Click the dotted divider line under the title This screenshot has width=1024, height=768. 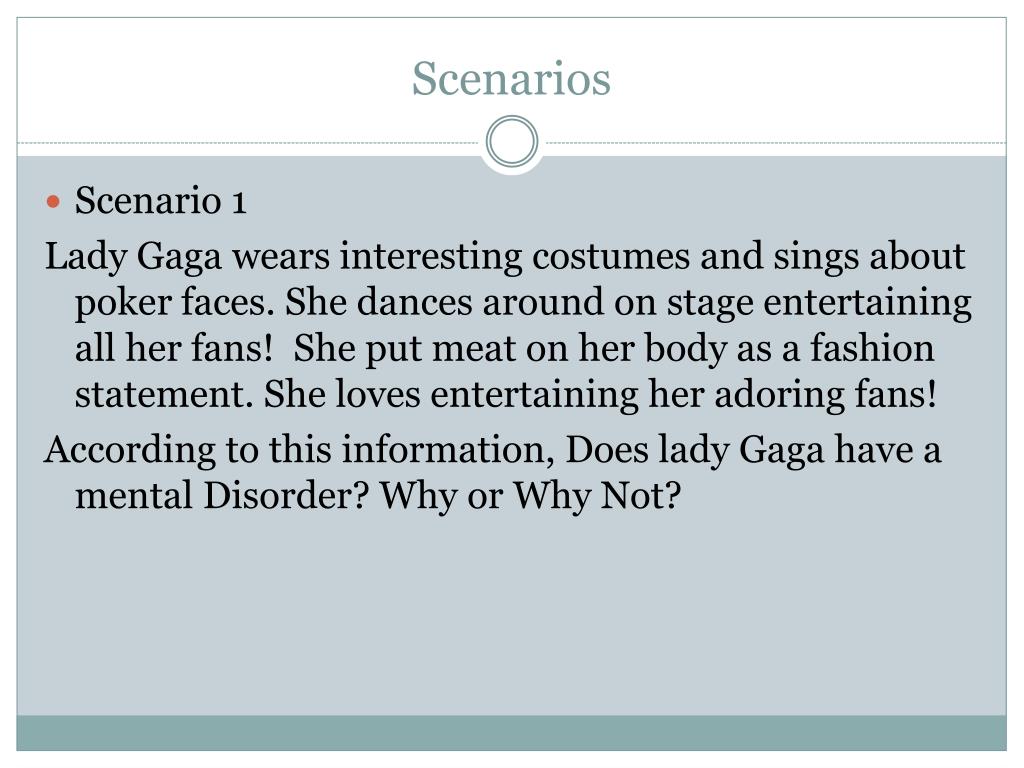248,142
